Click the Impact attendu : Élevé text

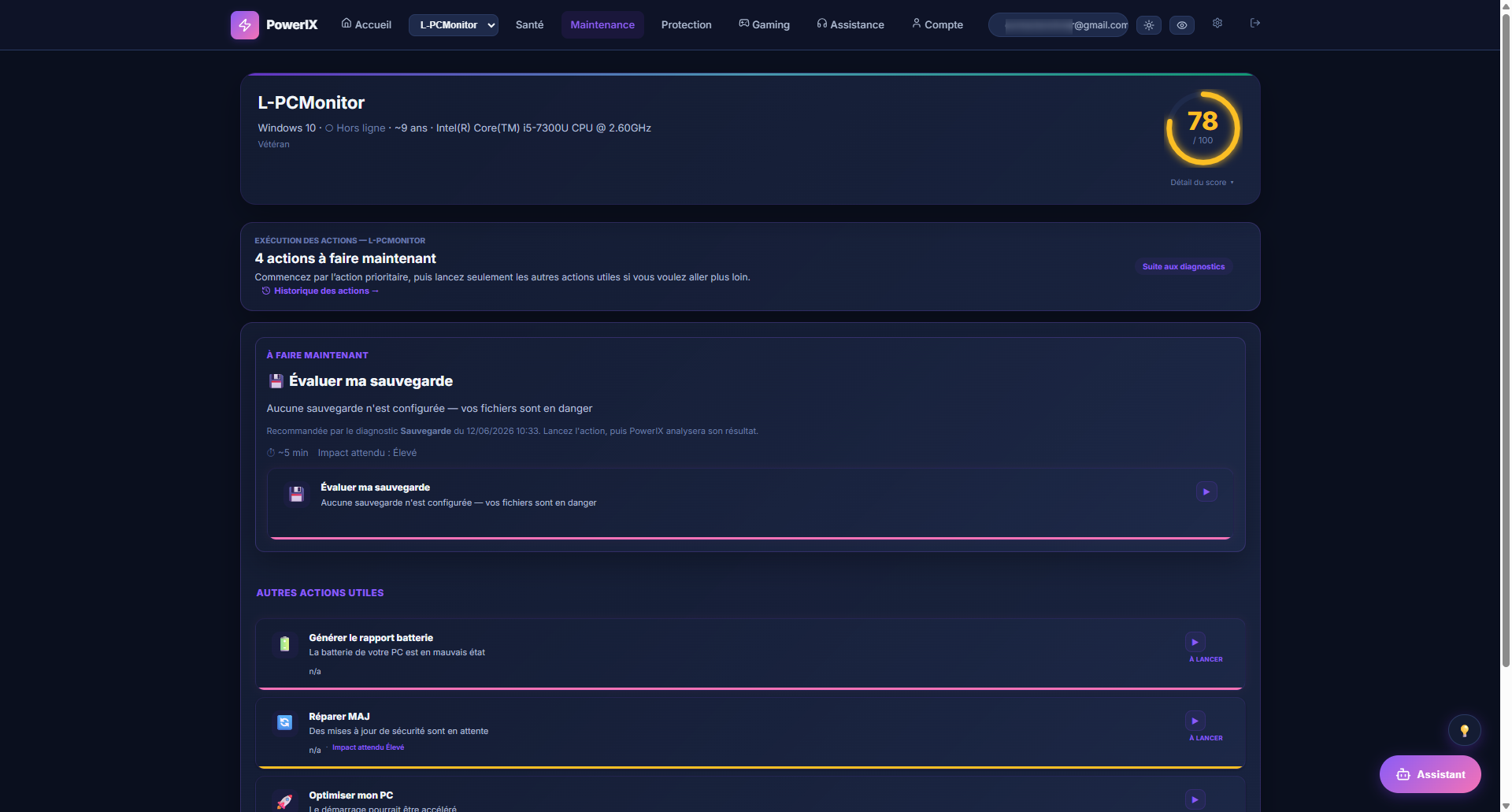367,453
